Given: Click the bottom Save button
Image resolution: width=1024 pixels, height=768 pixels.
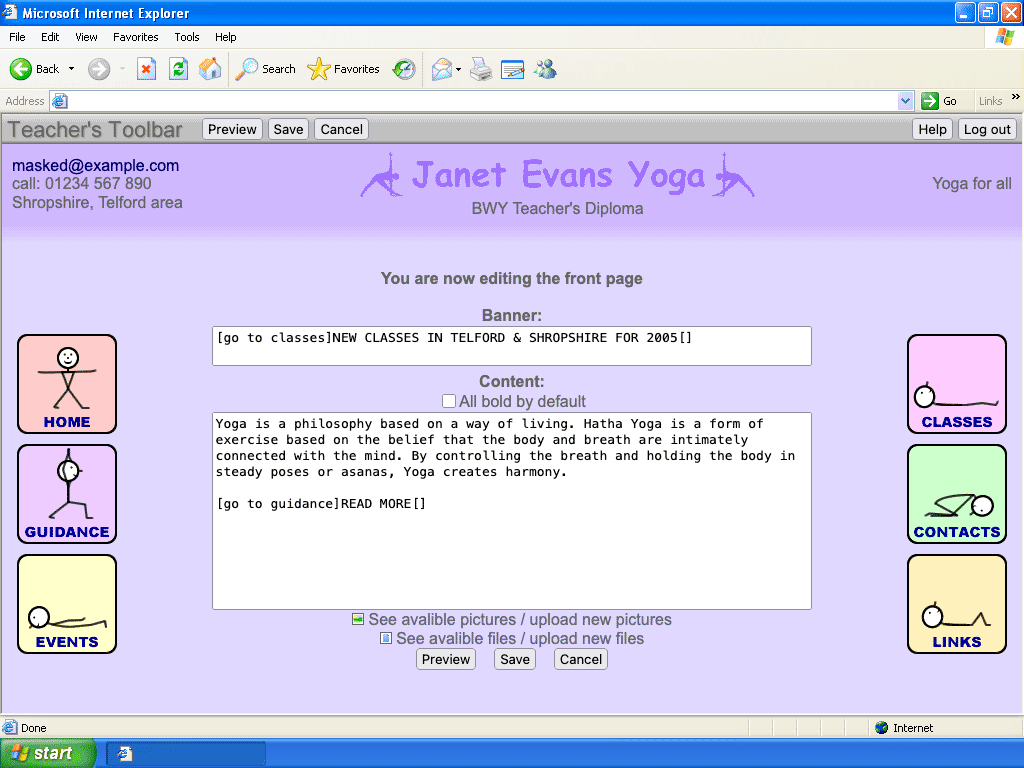Looking at the screenshot, I should (515, 660).
